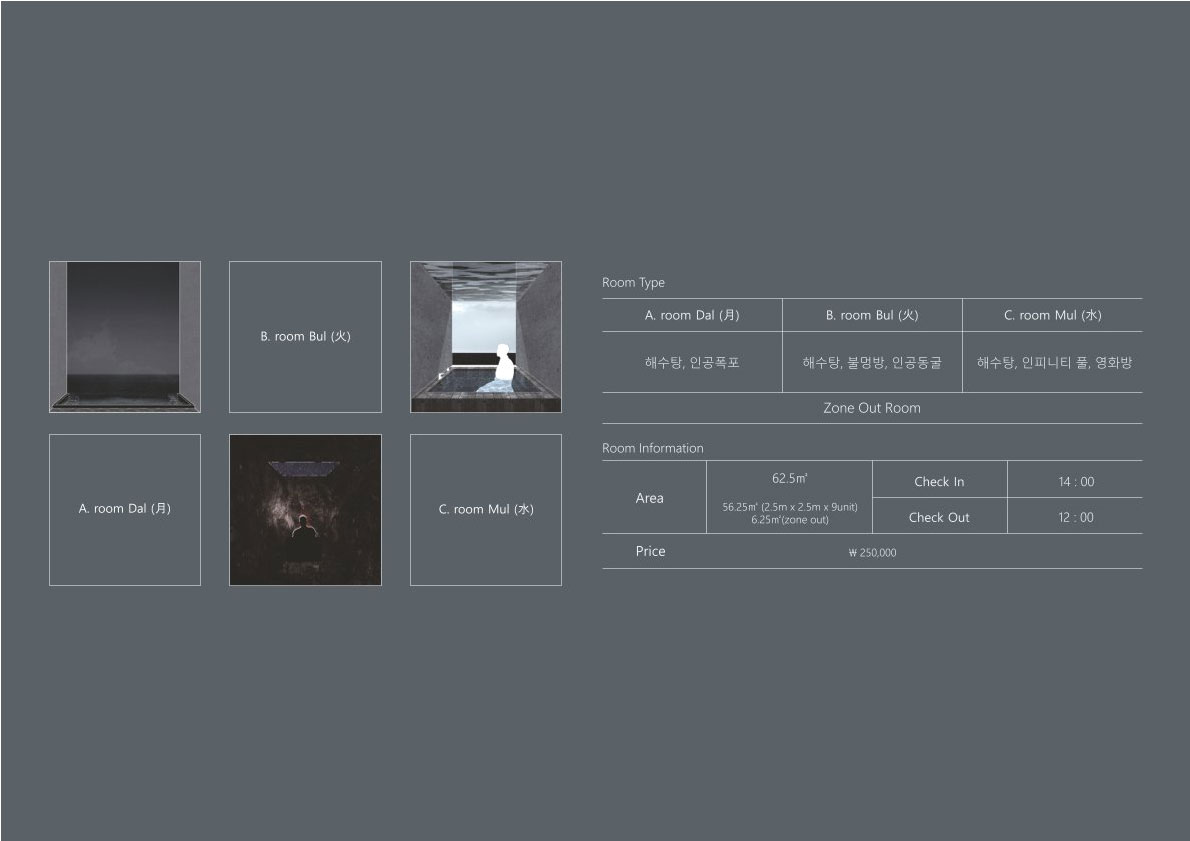
Task: Click the Zone Out Room row
Action: [872, 408]
